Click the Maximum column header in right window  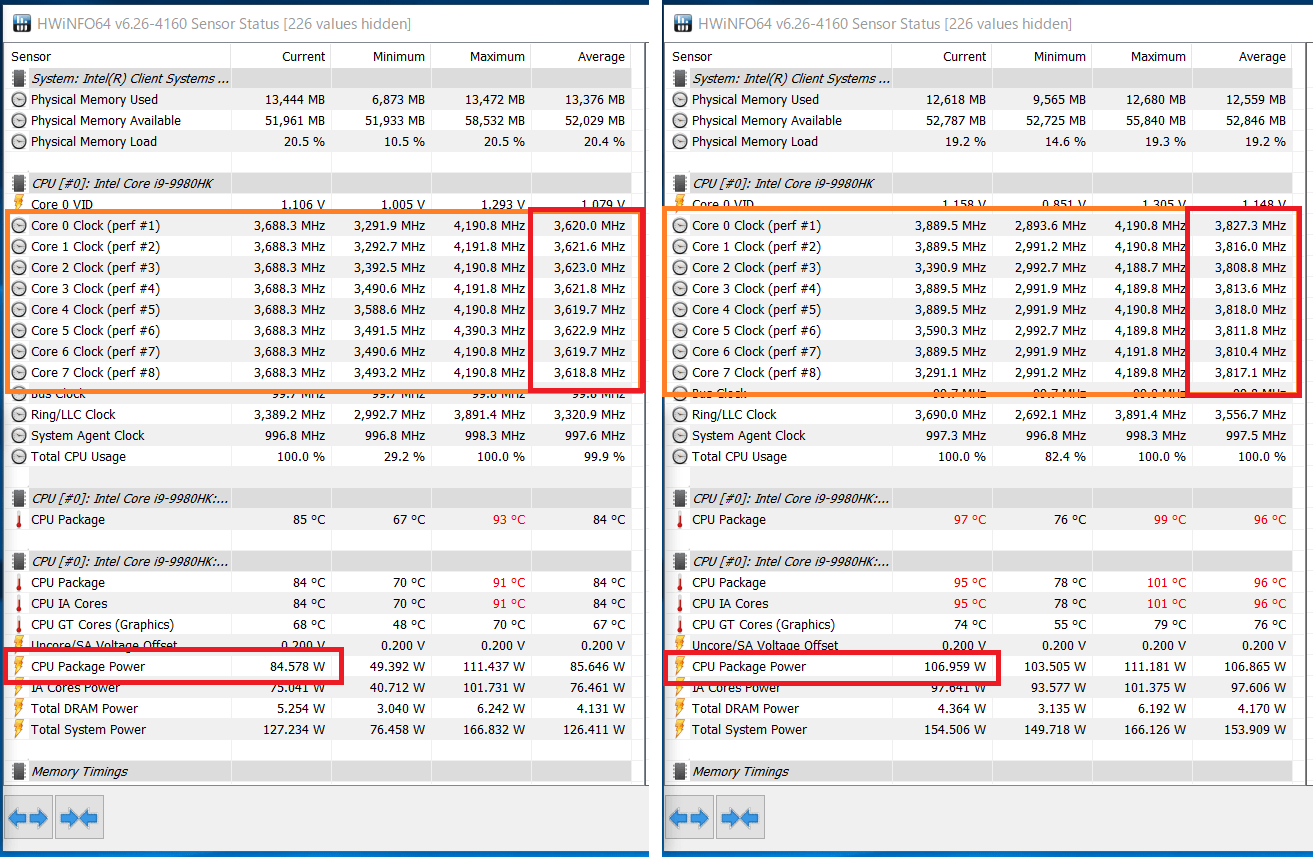click(x=1142, y=57)
